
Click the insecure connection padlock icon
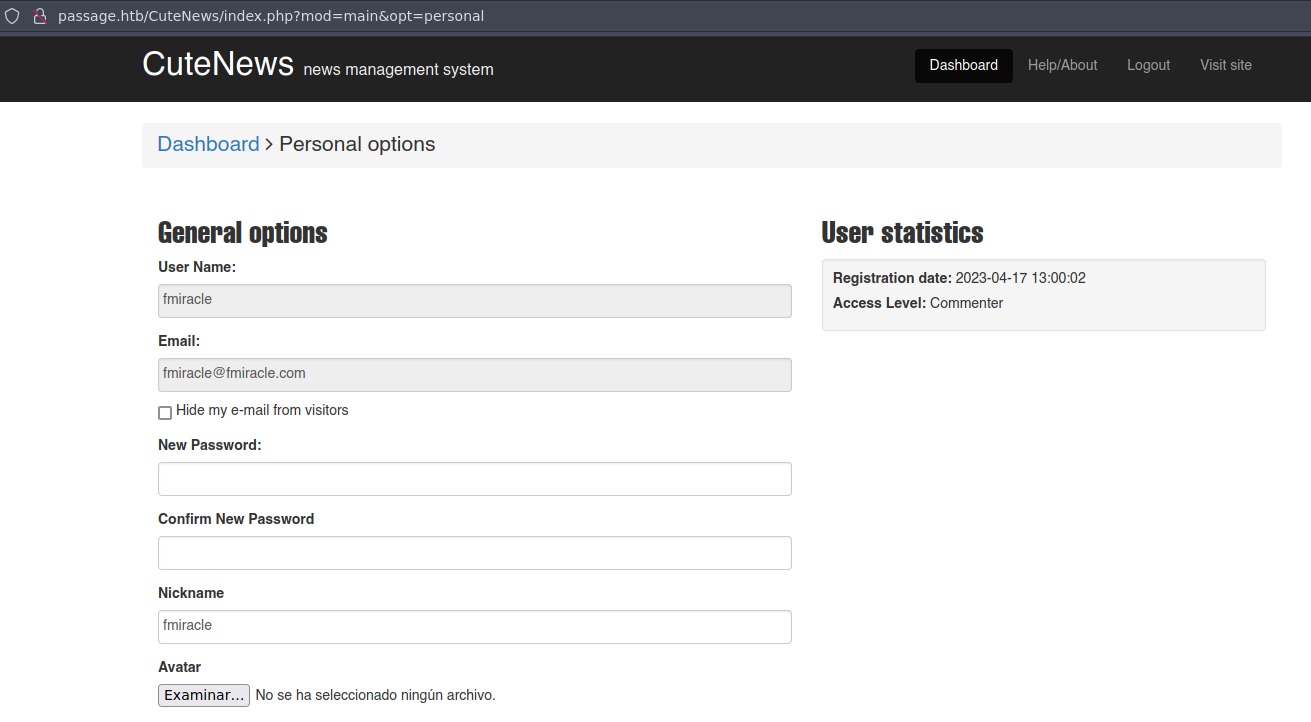[40, 16]
